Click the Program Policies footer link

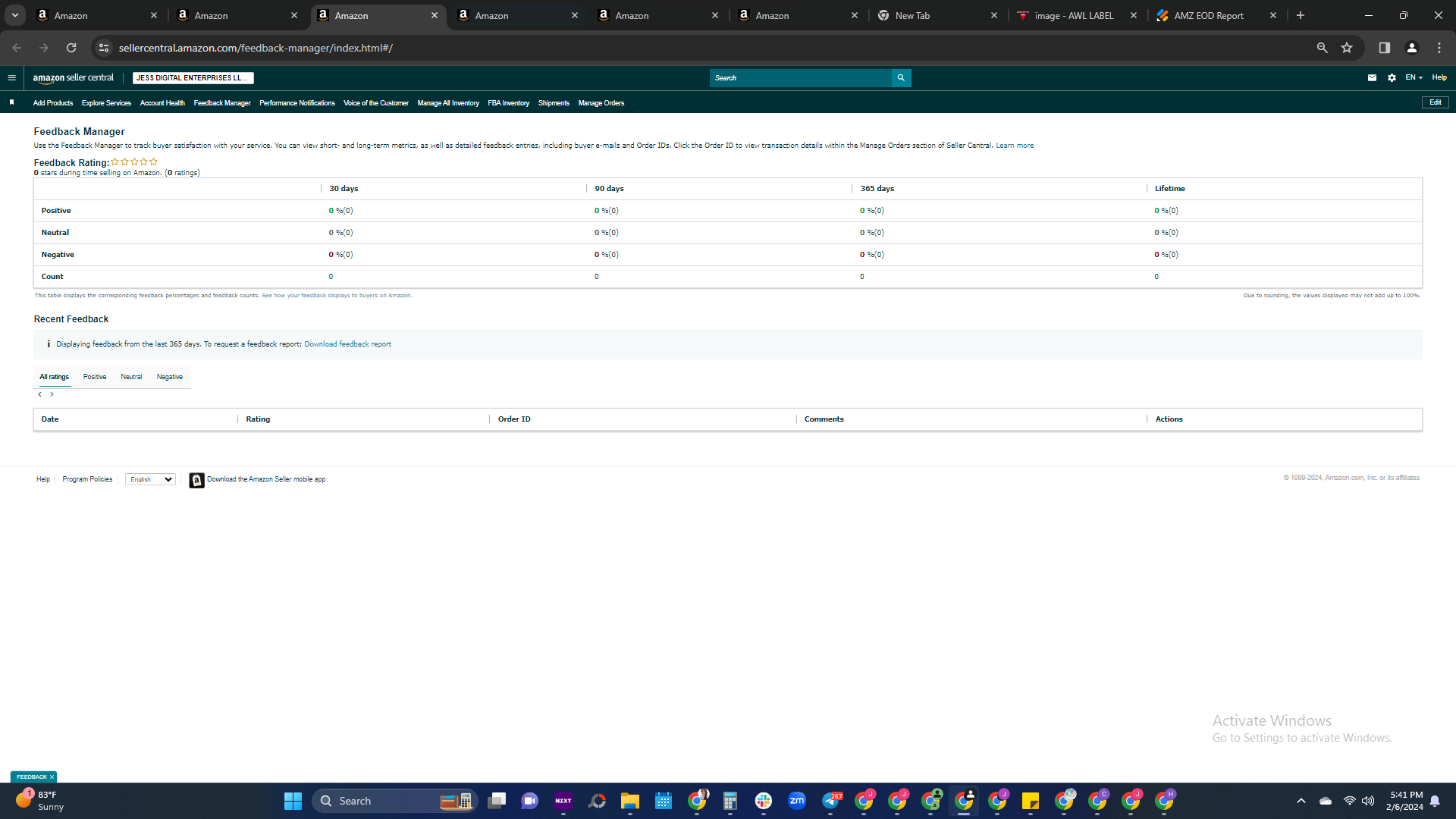click(x=87, y=479)
